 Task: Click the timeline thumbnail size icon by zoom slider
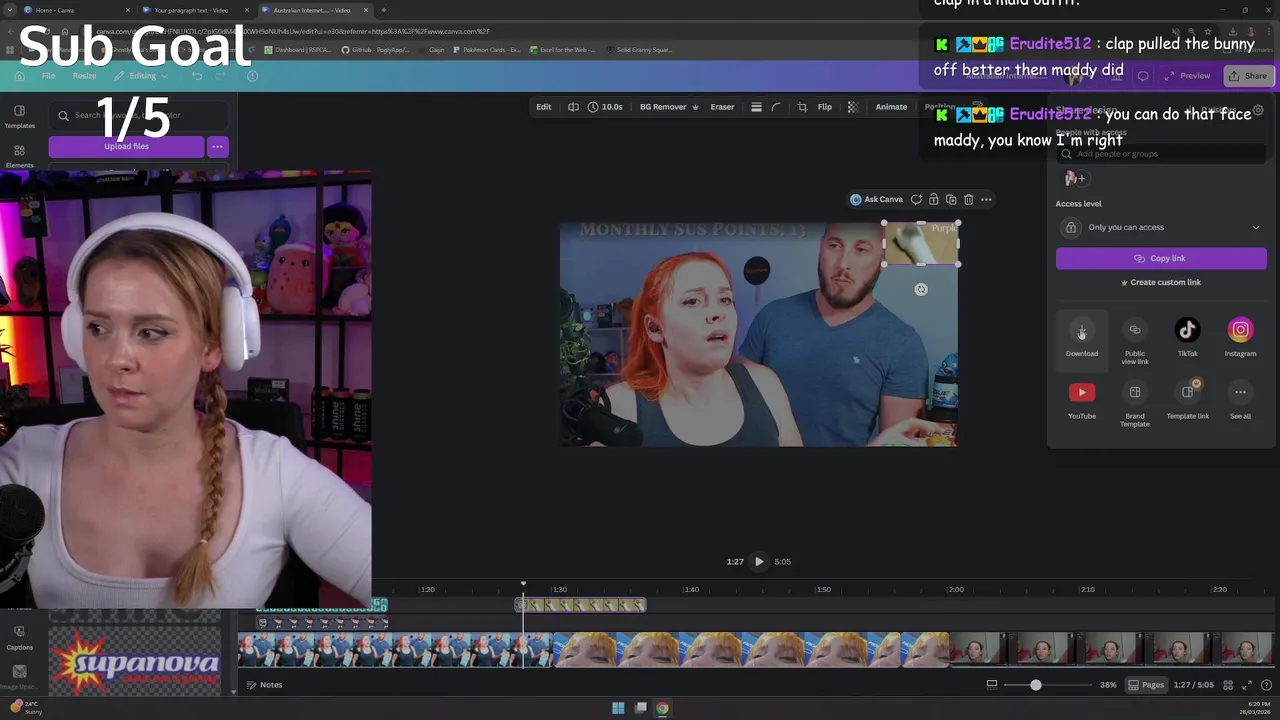pyautogui.click(x=991, y=685)
